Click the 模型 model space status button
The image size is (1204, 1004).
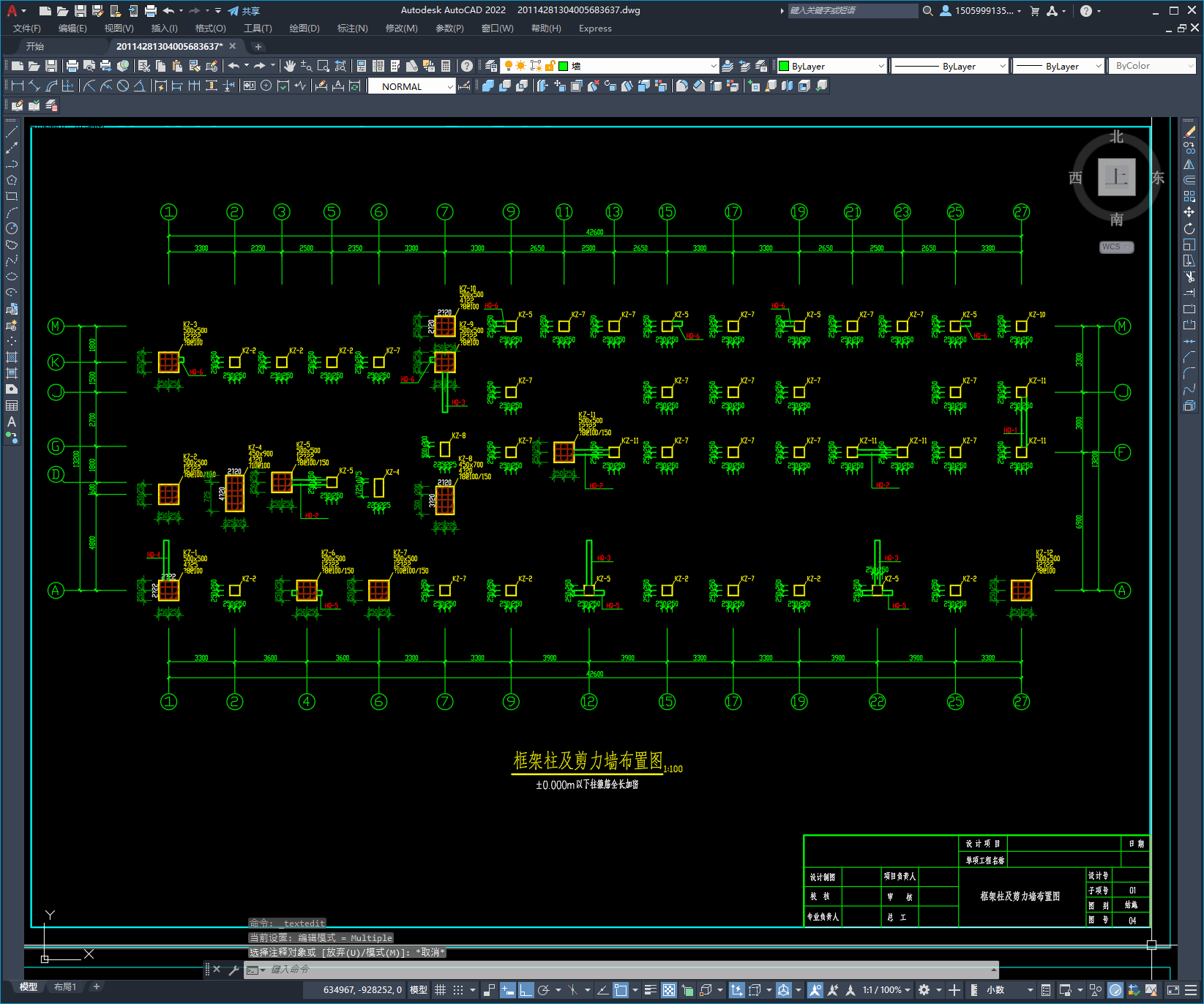pyautogui.click(x=419, y=990)
